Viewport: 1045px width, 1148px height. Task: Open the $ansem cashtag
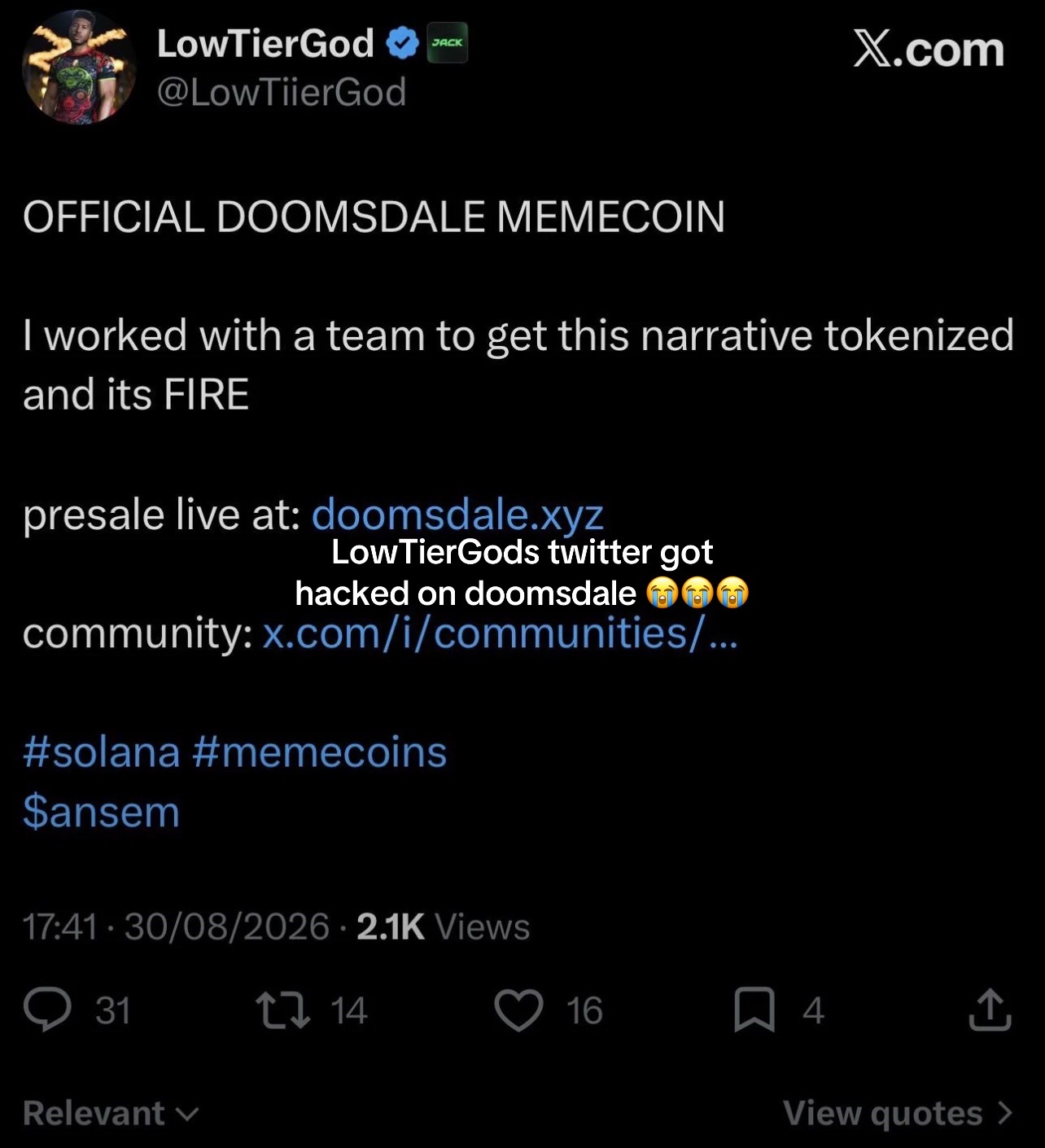(102, 812)
